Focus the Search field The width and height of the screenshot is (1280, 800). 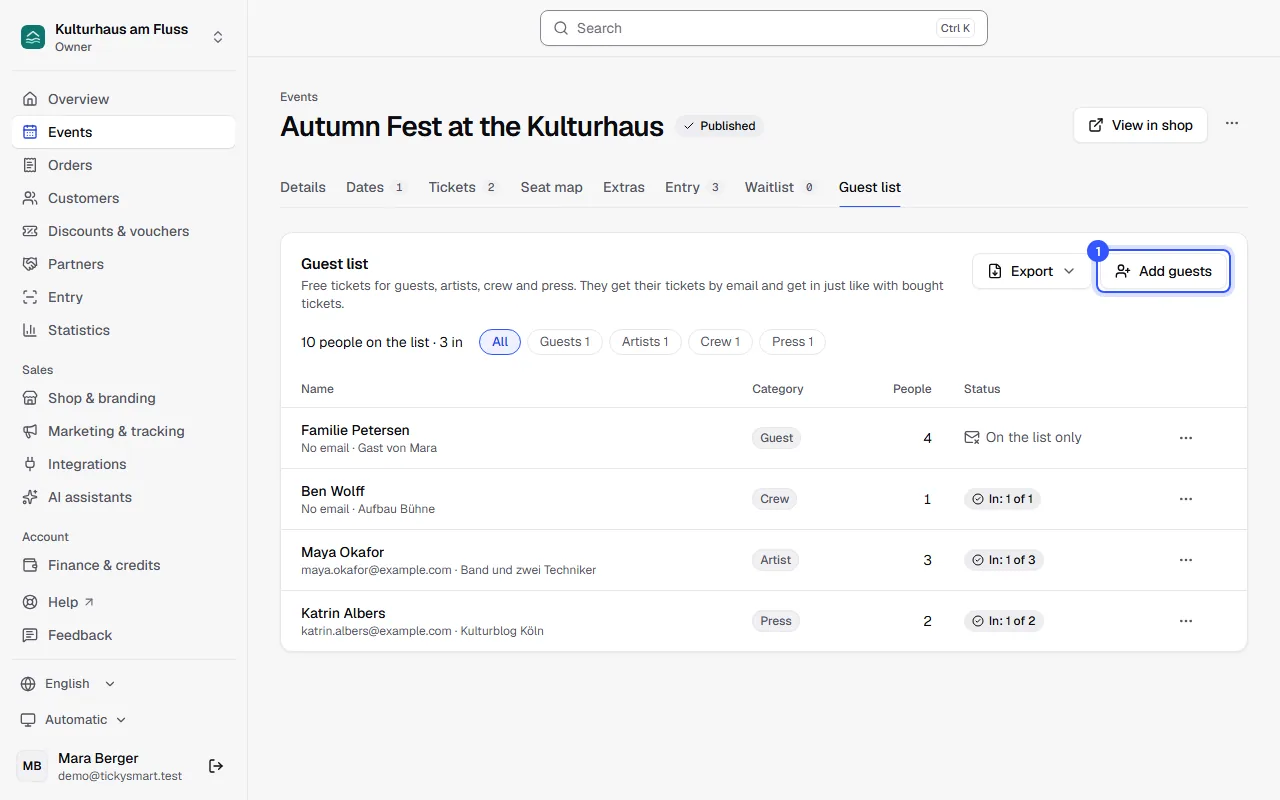coord(764,28)
